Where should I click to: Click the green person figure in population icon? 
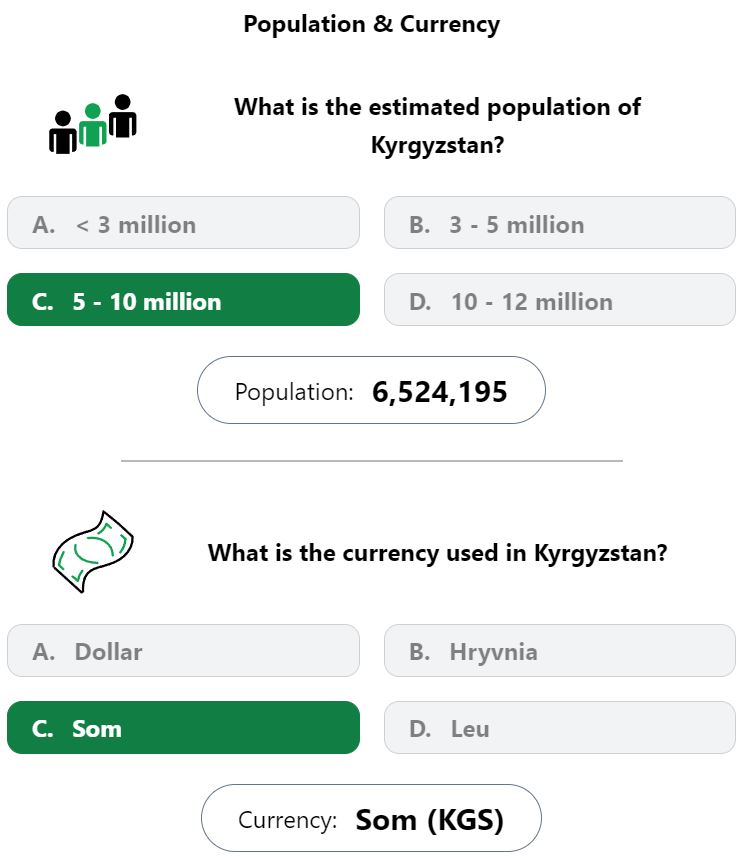93,125
